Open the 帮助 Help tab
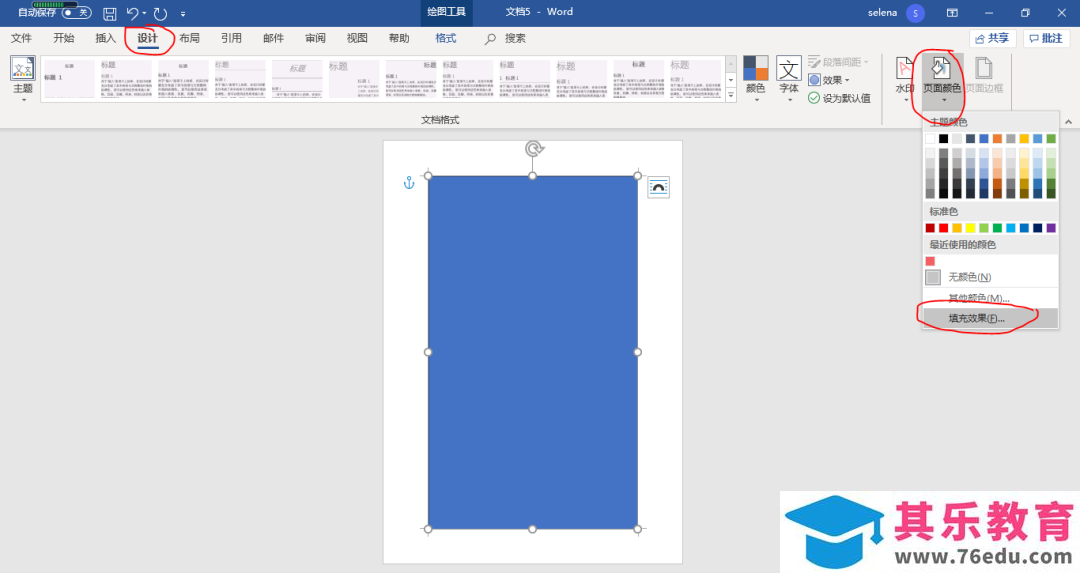Image resolution: width=1080 pixels, height=573 pixels. [399, 38]
